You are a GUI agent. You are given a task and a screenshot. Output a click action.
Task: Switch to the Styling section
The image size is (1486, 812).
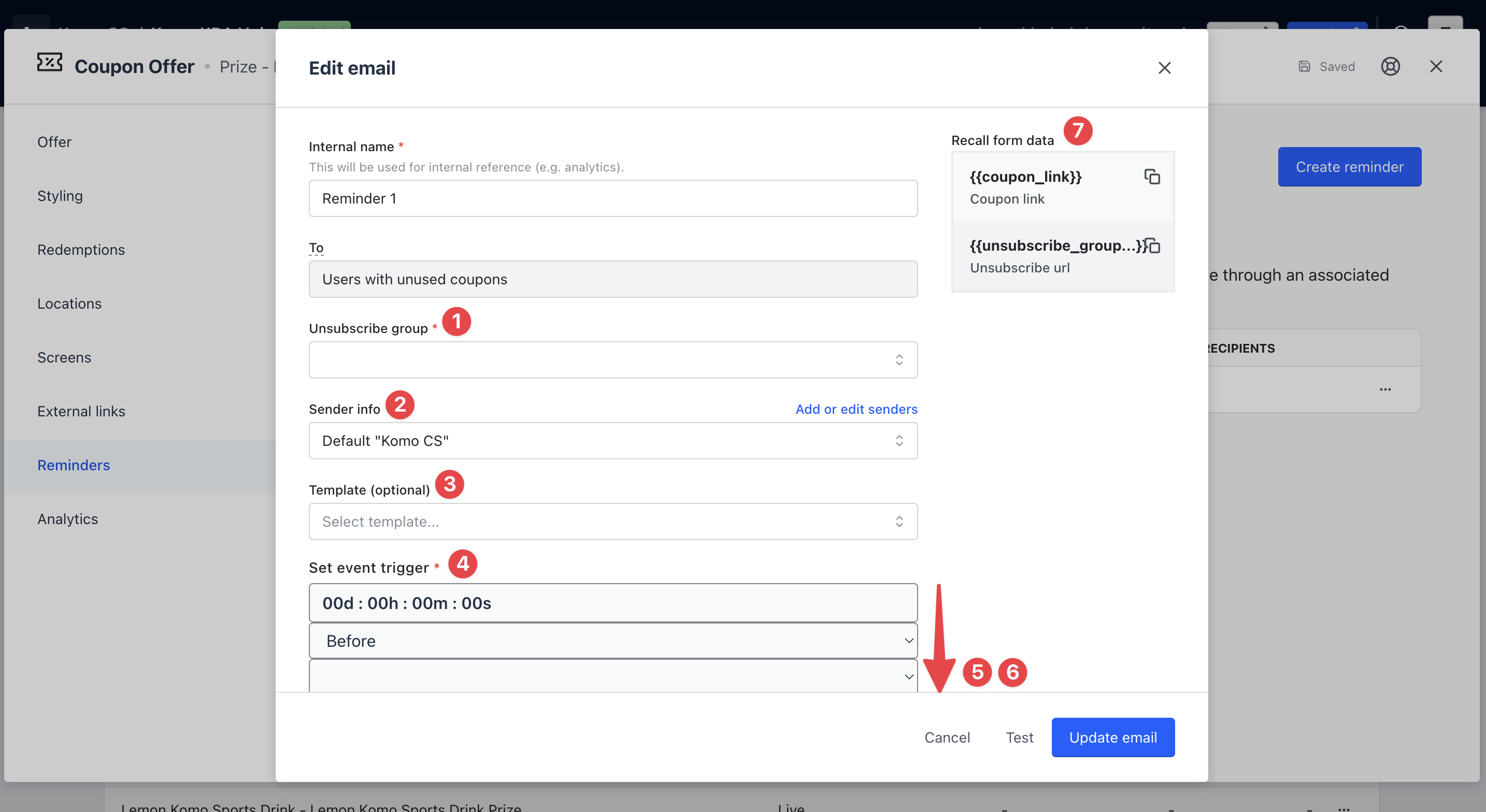click(60, 196)
